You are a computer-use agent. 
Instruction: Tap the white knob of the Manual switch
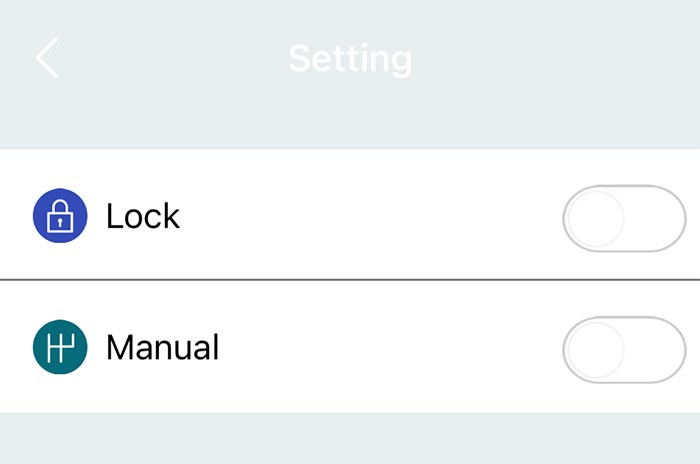595,349
